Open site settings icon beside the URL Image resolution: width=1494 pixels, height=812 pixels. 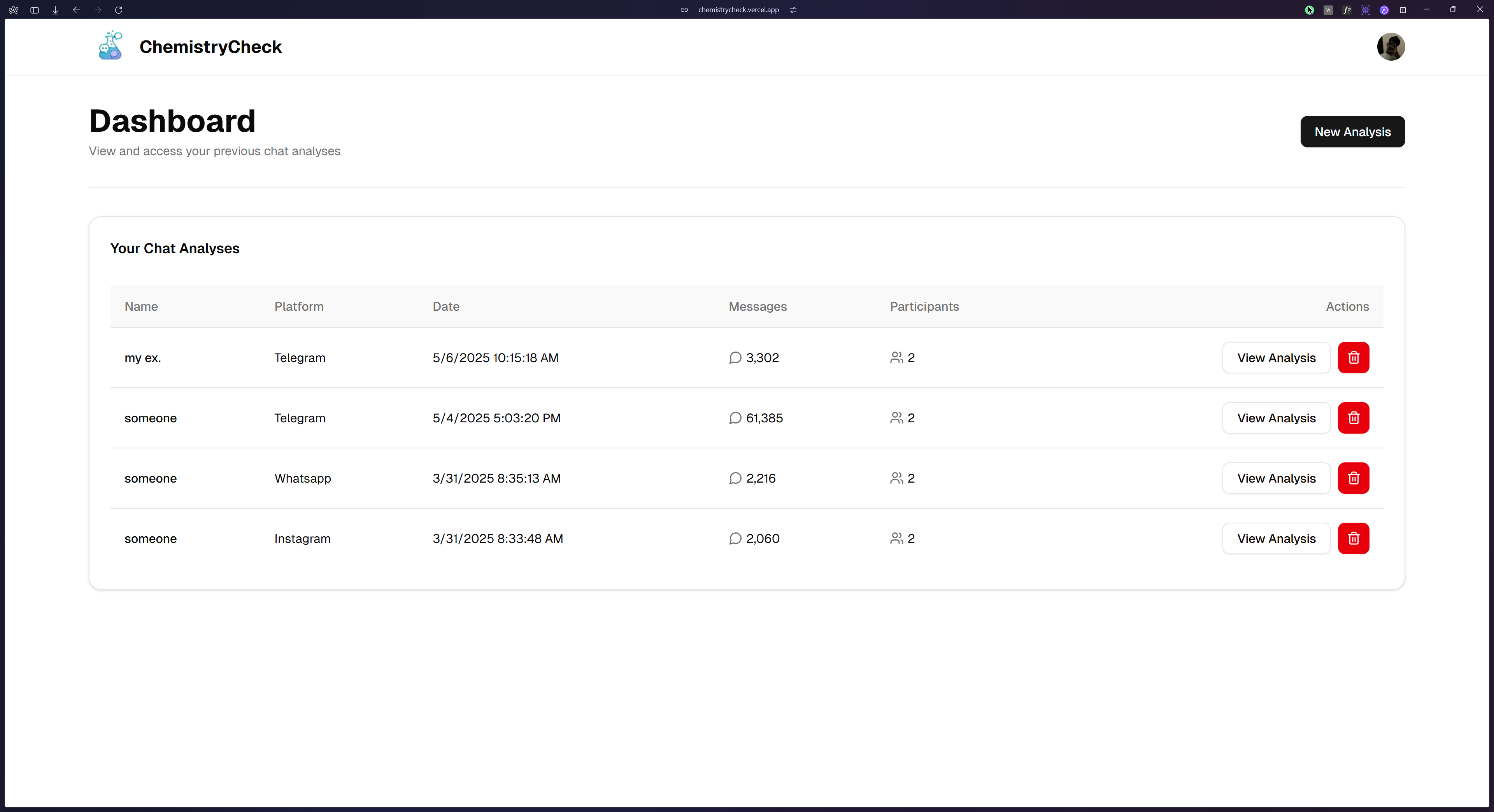pyautogui.click(x=793, y=10)
